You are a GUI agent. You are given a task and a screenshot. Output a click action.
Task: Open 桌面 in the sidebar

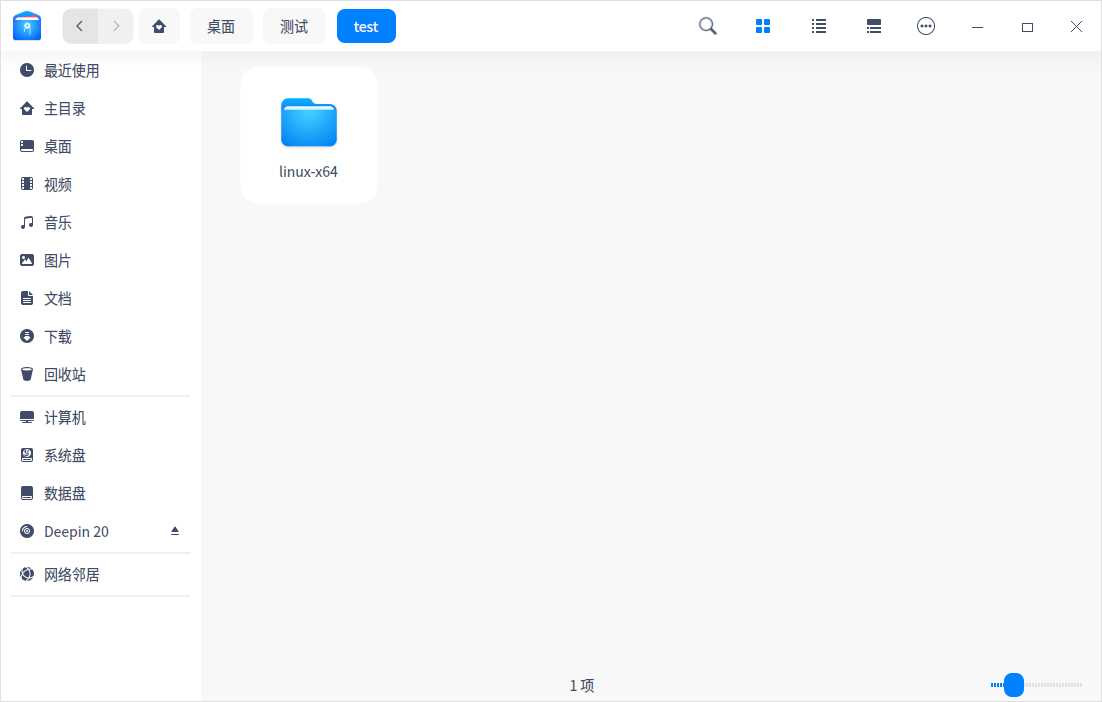point(101,146)
